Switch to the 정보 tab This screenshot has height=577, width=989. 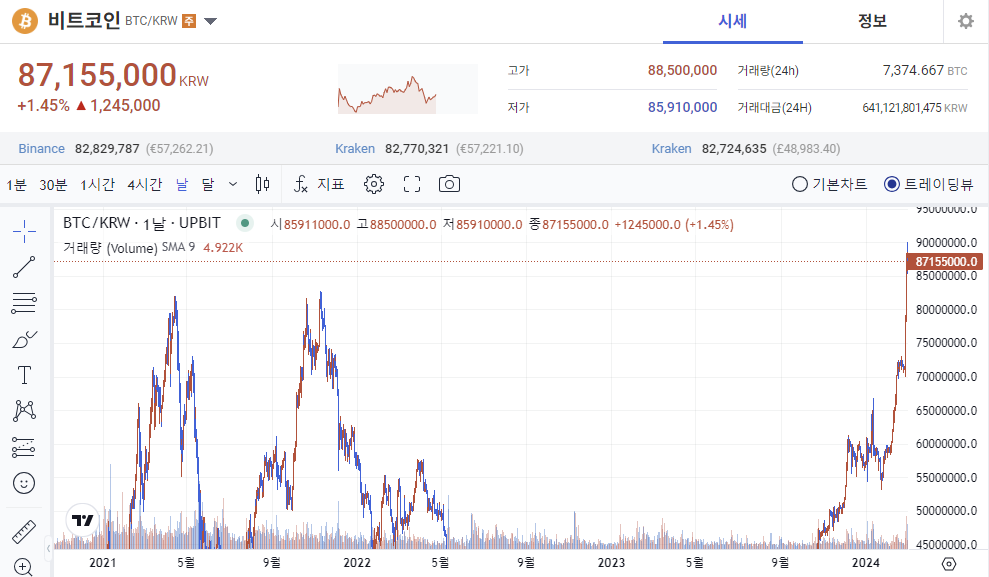[872, 21]
